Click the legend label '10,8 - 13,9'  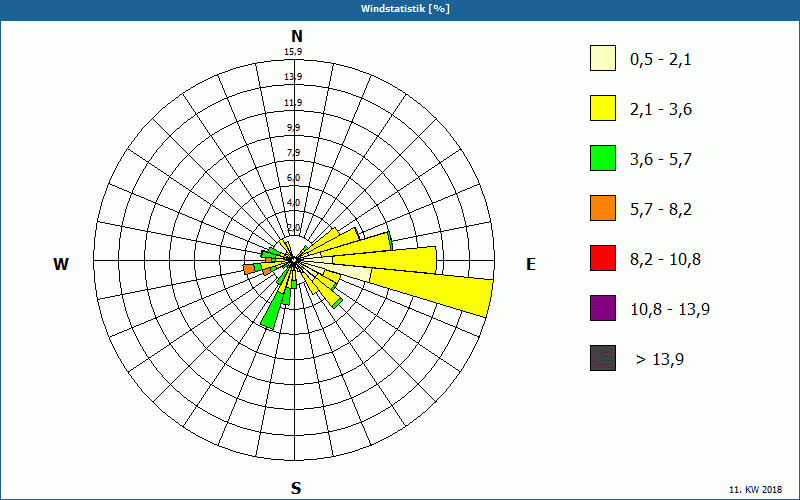pos(670,310)
